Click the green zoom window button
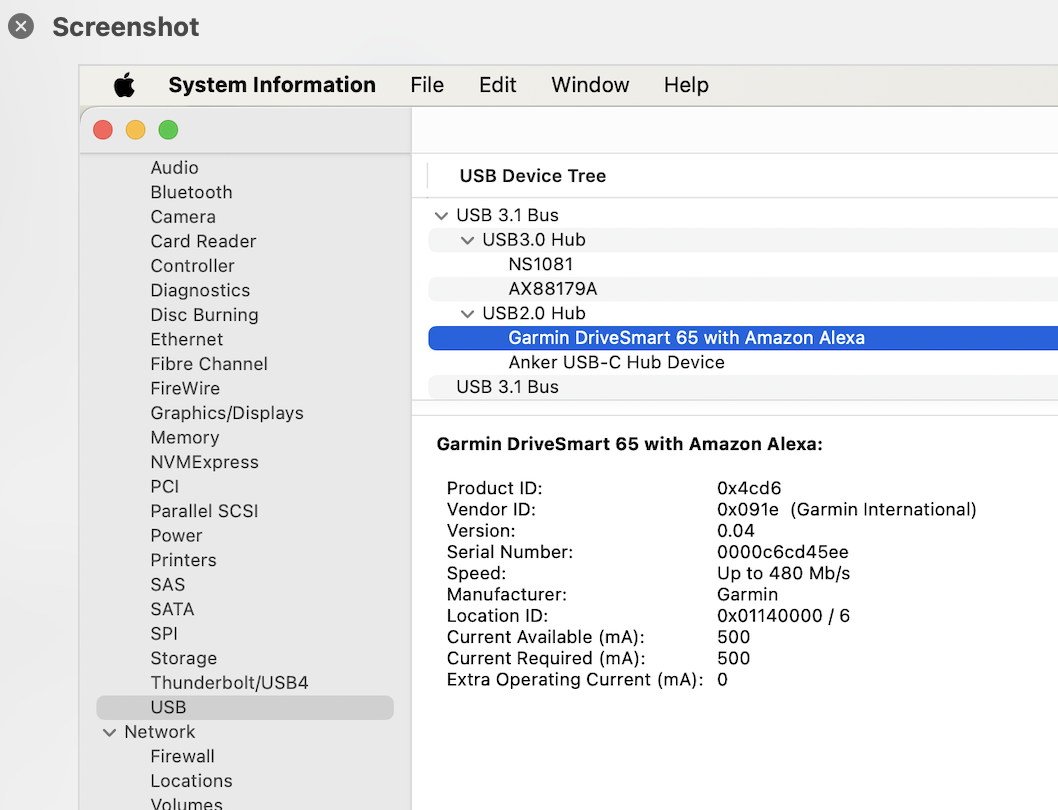This screenshot has height=810, width=1058. [168, 130]
